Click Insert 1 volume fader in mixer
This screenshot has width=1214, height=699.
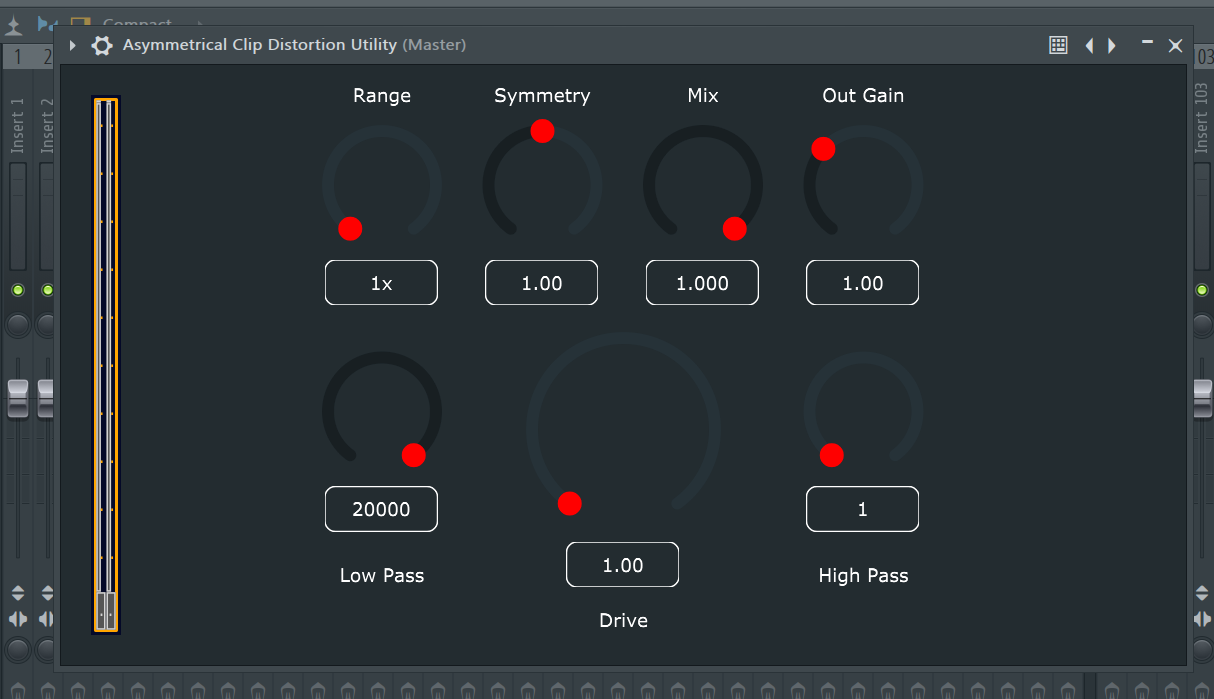pyautogui.click(x=18, y=398)
